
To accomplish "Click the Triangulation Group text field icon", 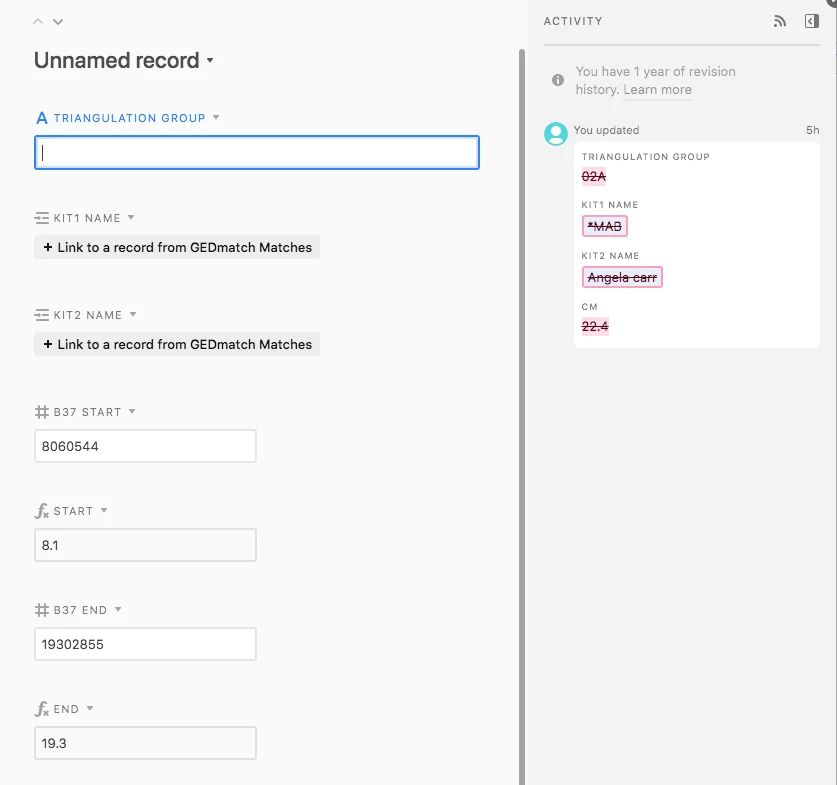I will (x=42, y=118).
